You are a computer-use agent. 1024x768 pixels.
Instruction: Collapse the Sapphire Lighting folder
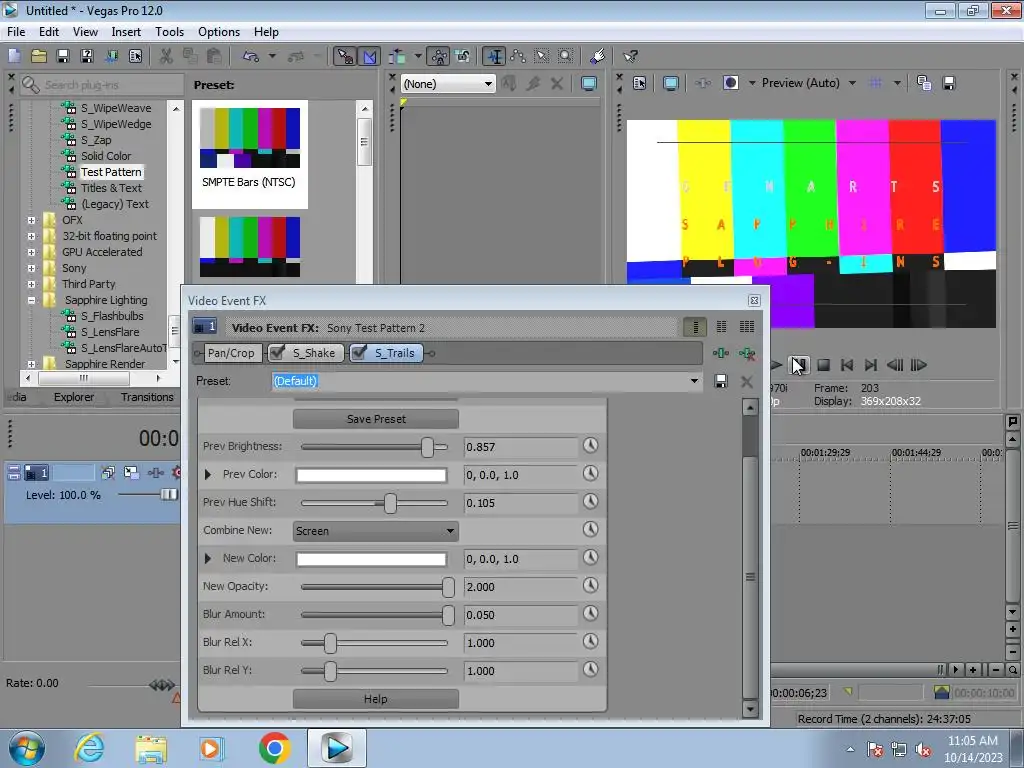[x=31, y=300]
